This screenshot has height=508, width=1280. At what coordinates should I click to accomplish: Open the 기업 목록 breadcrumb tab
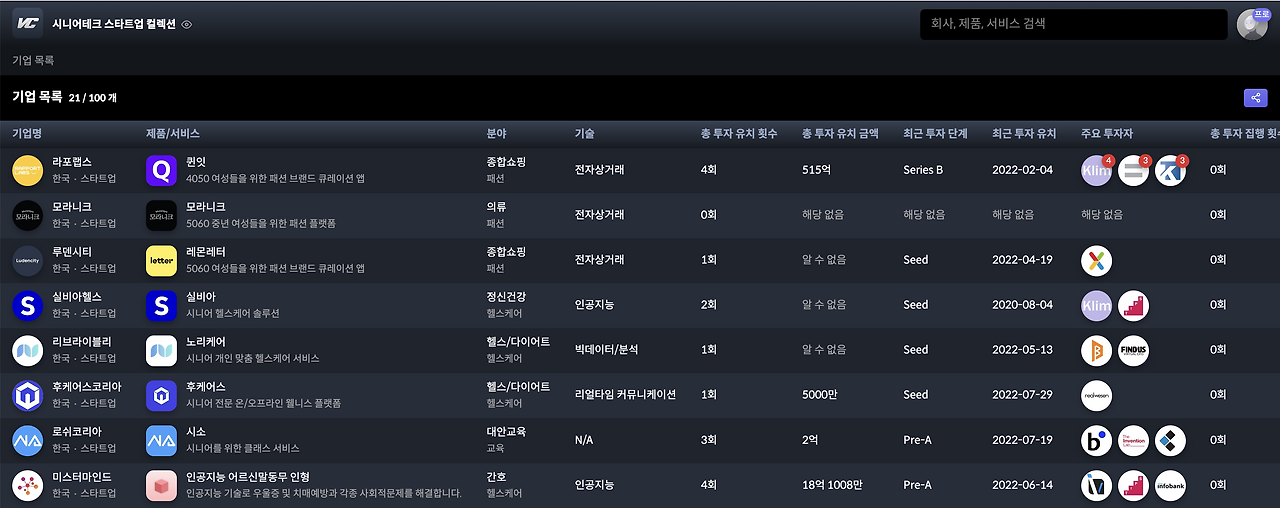click(33, 60)
